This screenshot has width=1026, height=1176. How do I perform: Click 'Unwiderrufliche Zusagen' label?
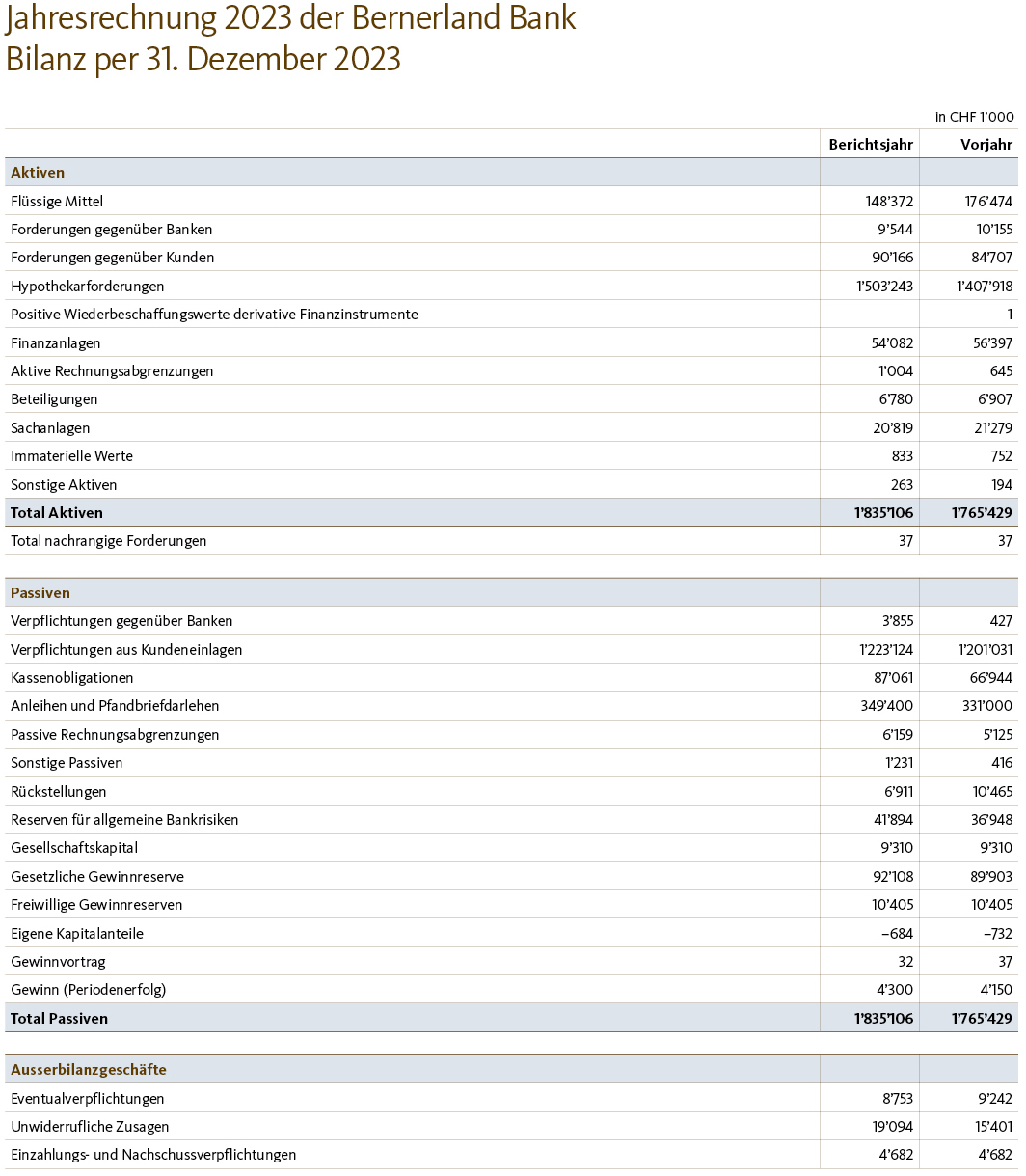point(90,1127)
